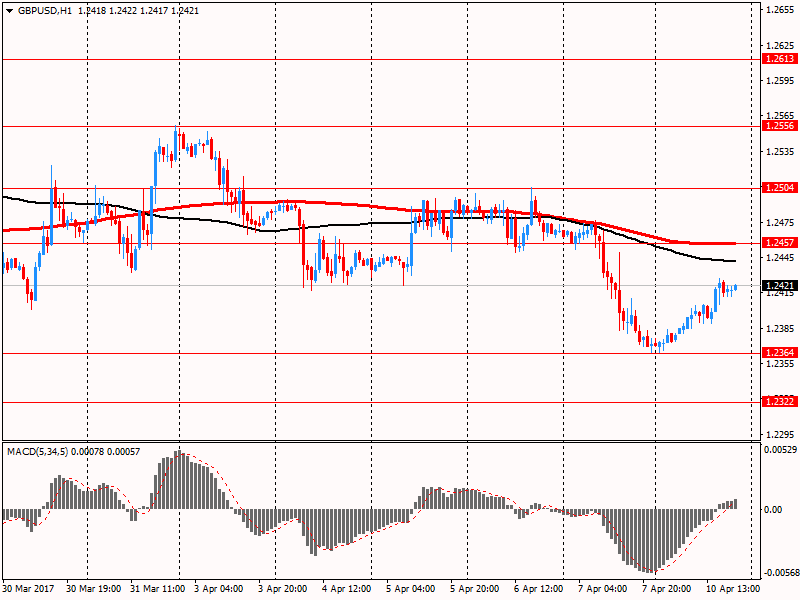Screen dimensions: 800x600
Task: Click the red 1.2457 level price label
Action: (x=779, y=243)
